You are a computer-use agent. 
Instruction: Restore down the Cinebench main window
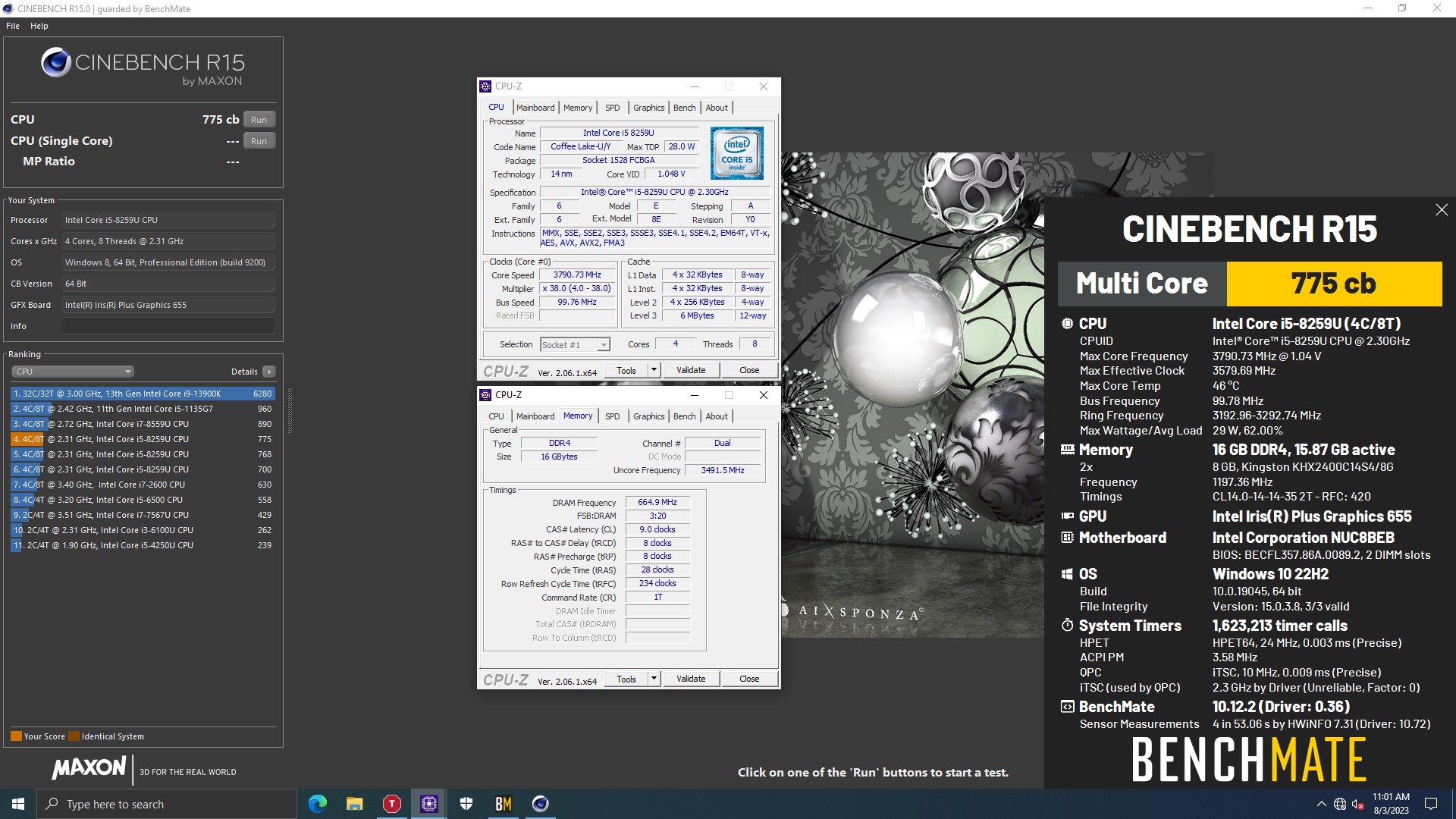pos(1402,8)
